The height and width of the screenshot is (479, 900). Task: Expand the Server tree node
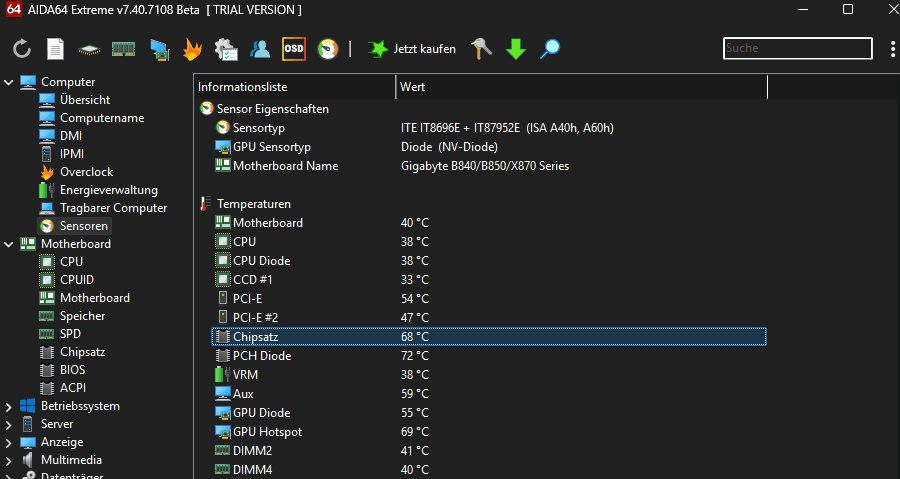pos(9,425)
